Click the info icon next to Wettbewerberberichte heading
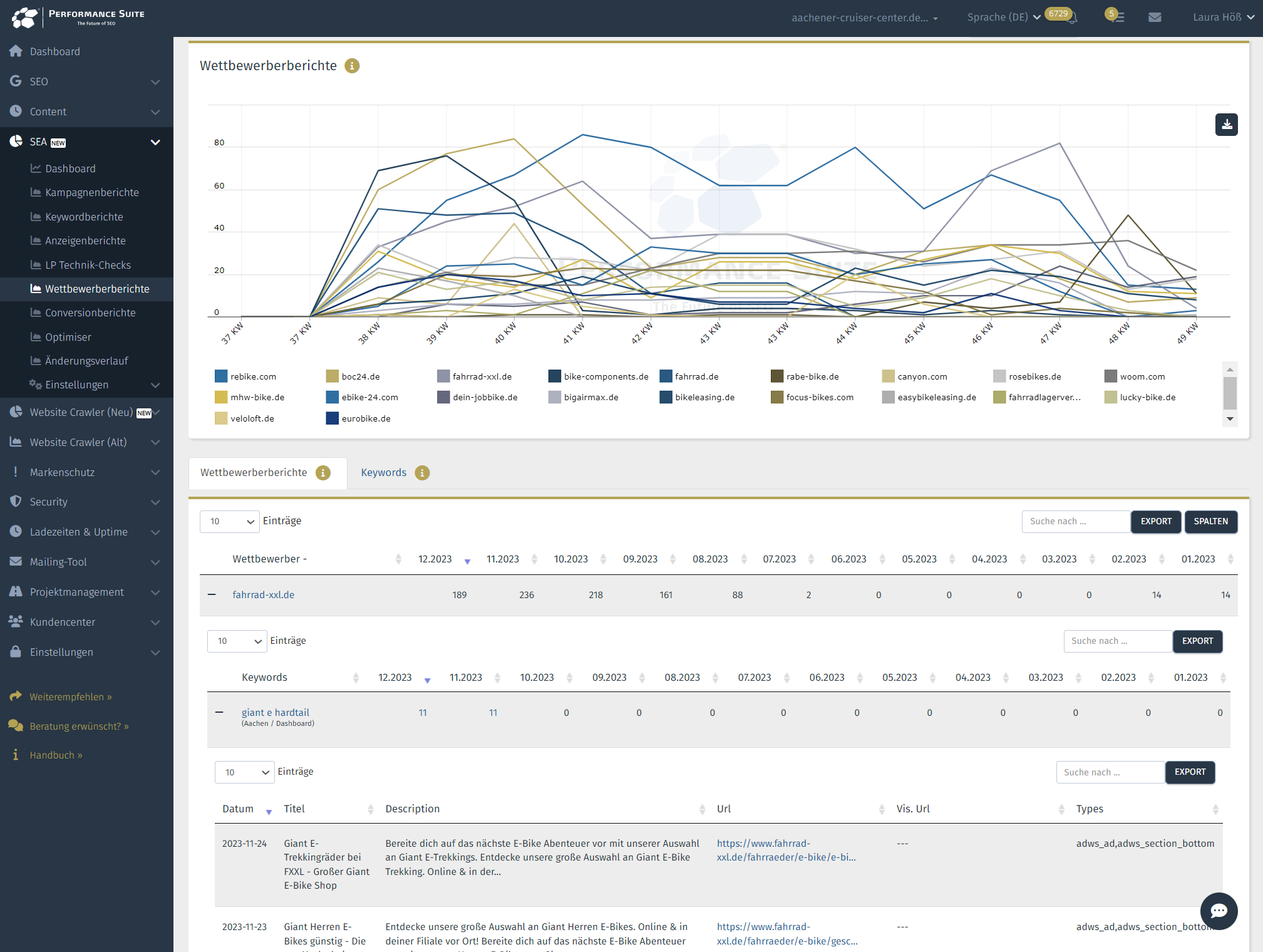 (352, 66)
